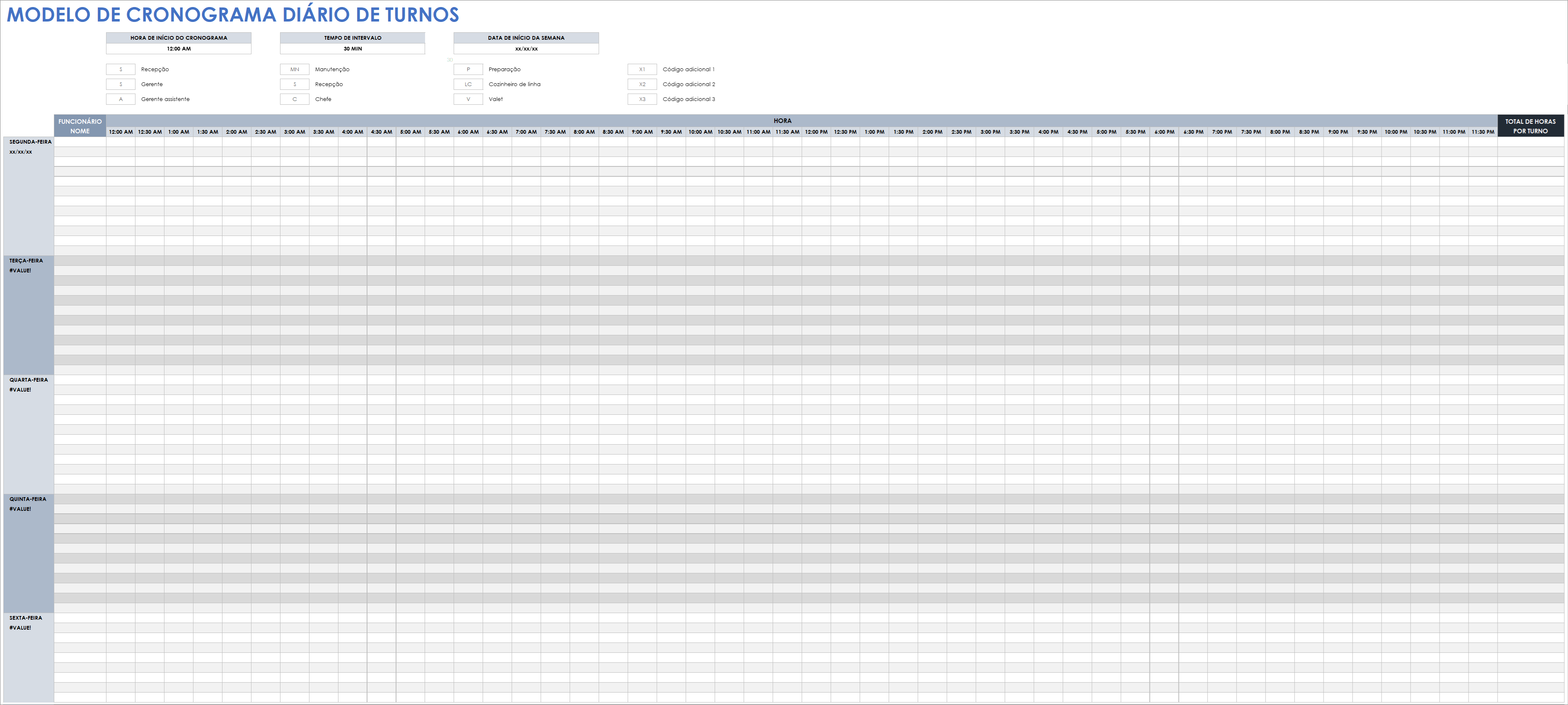Edit the 'xx/xx/xx' week start date value

coord(526,49)
